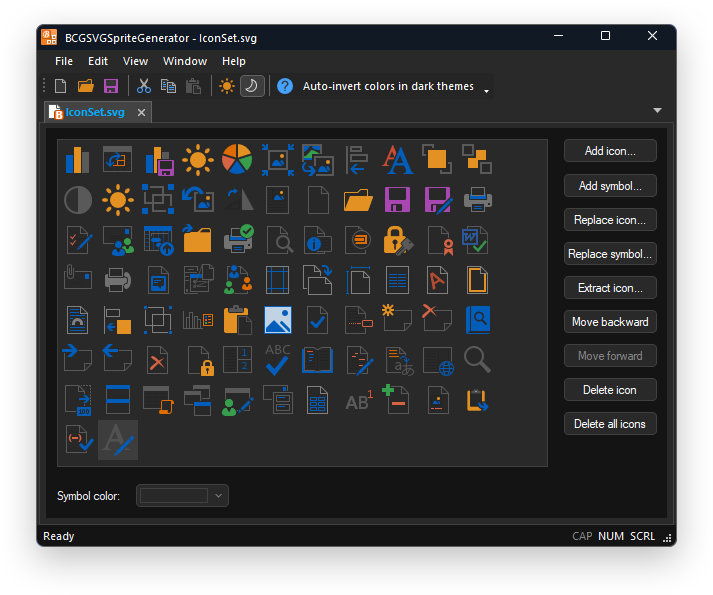Image resolution: width=713 pixels, height=595 pixels.
Task: Select the document with magnifier preview icon
Action: (278, 240)
